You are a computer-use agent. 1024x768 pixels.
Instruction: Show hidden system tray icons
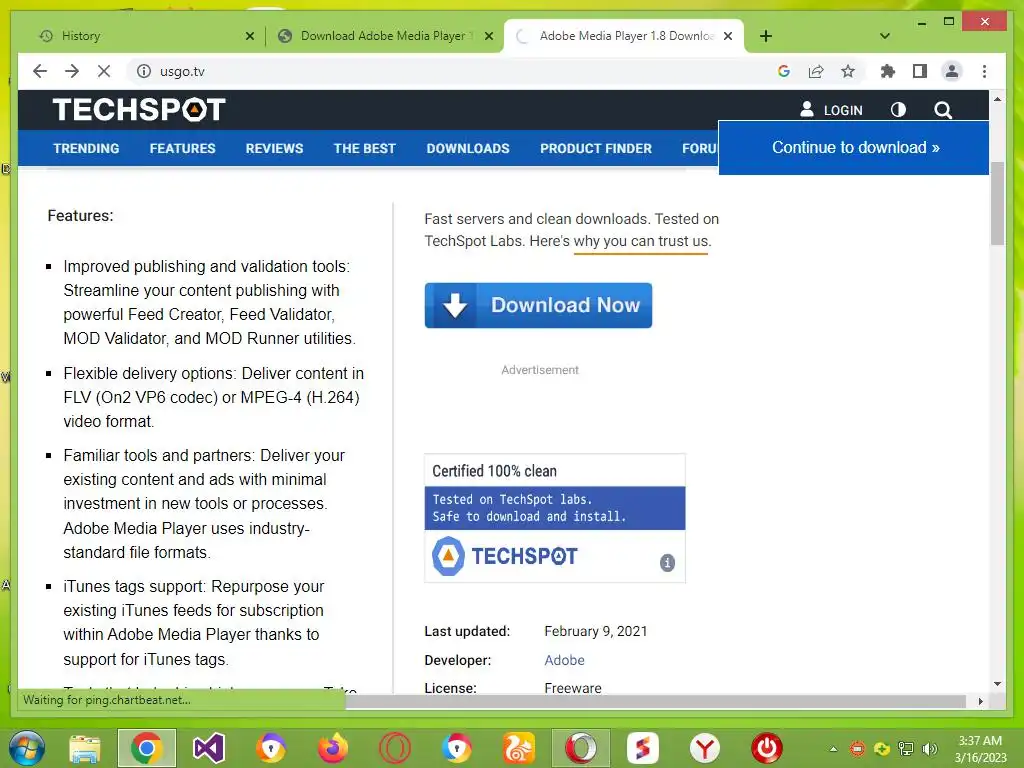click(x=833, y=749)
